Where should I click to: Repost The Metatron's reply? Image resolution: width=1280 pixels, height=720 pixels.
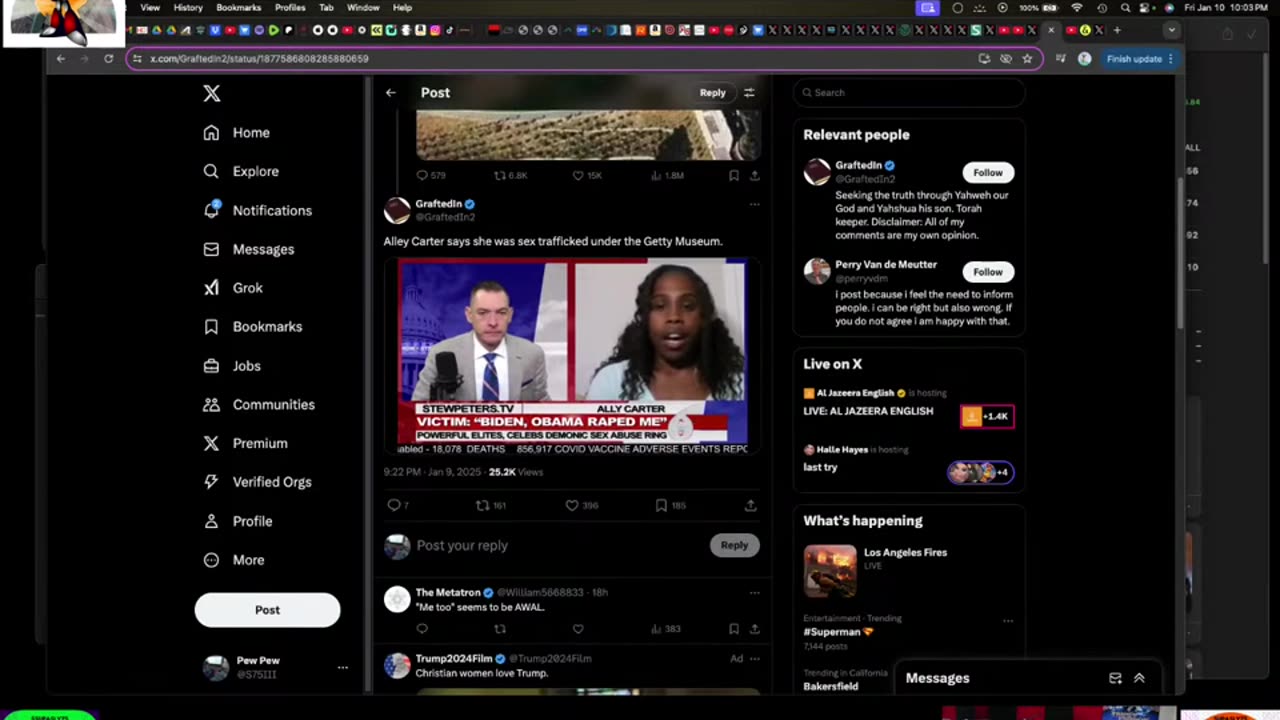[x=500, y=629]
